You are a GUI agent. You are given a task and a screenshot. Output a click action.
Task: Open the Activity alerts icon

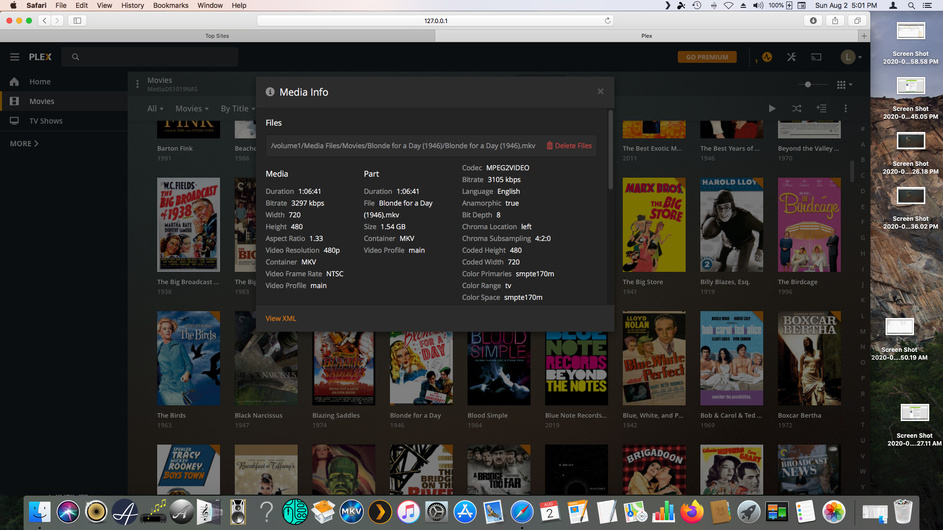click(x=767, y=57)
